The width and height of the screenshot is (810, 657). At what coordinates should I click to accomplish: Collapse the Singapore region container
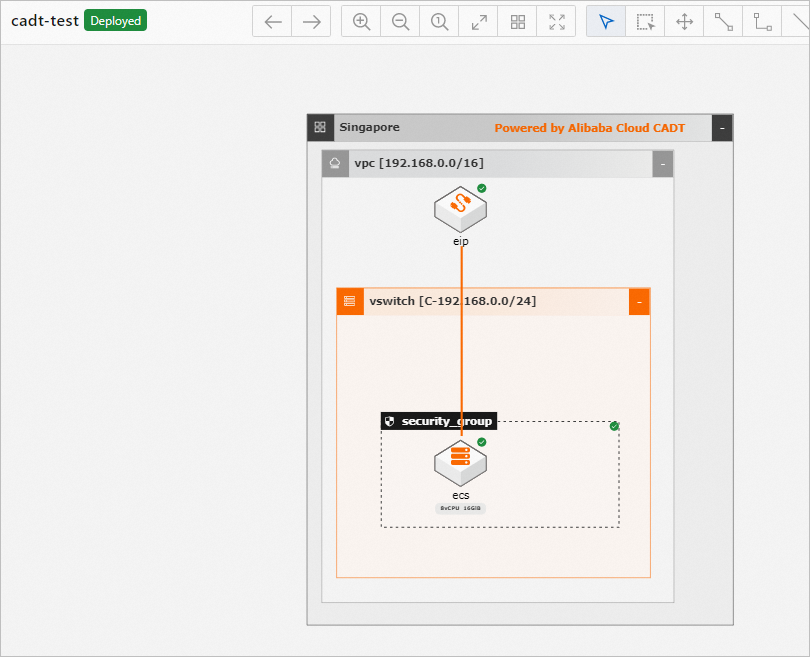point(722,128)
